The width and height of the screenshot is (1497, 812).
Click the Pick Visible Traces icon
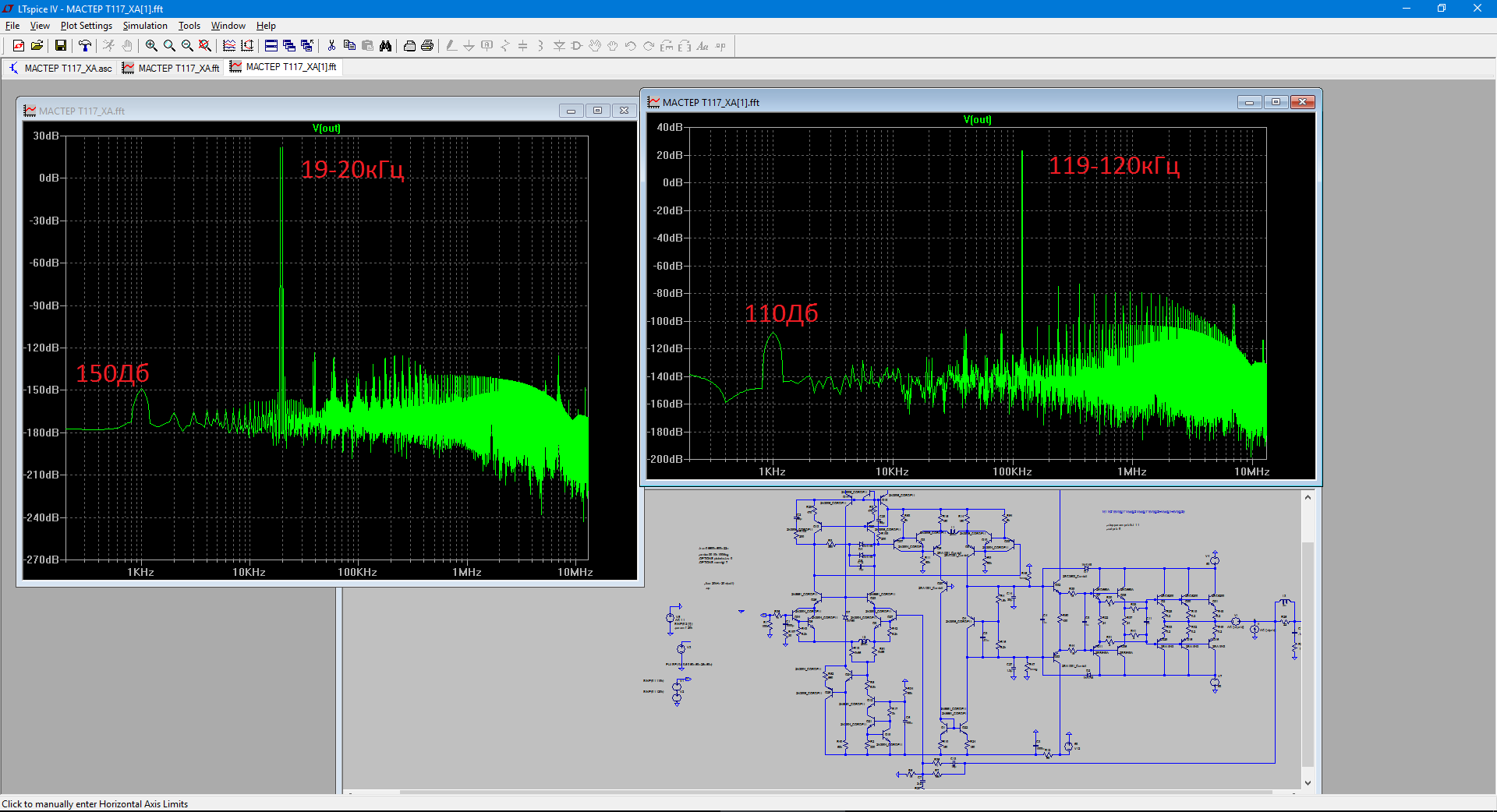[x=229, y=46]
